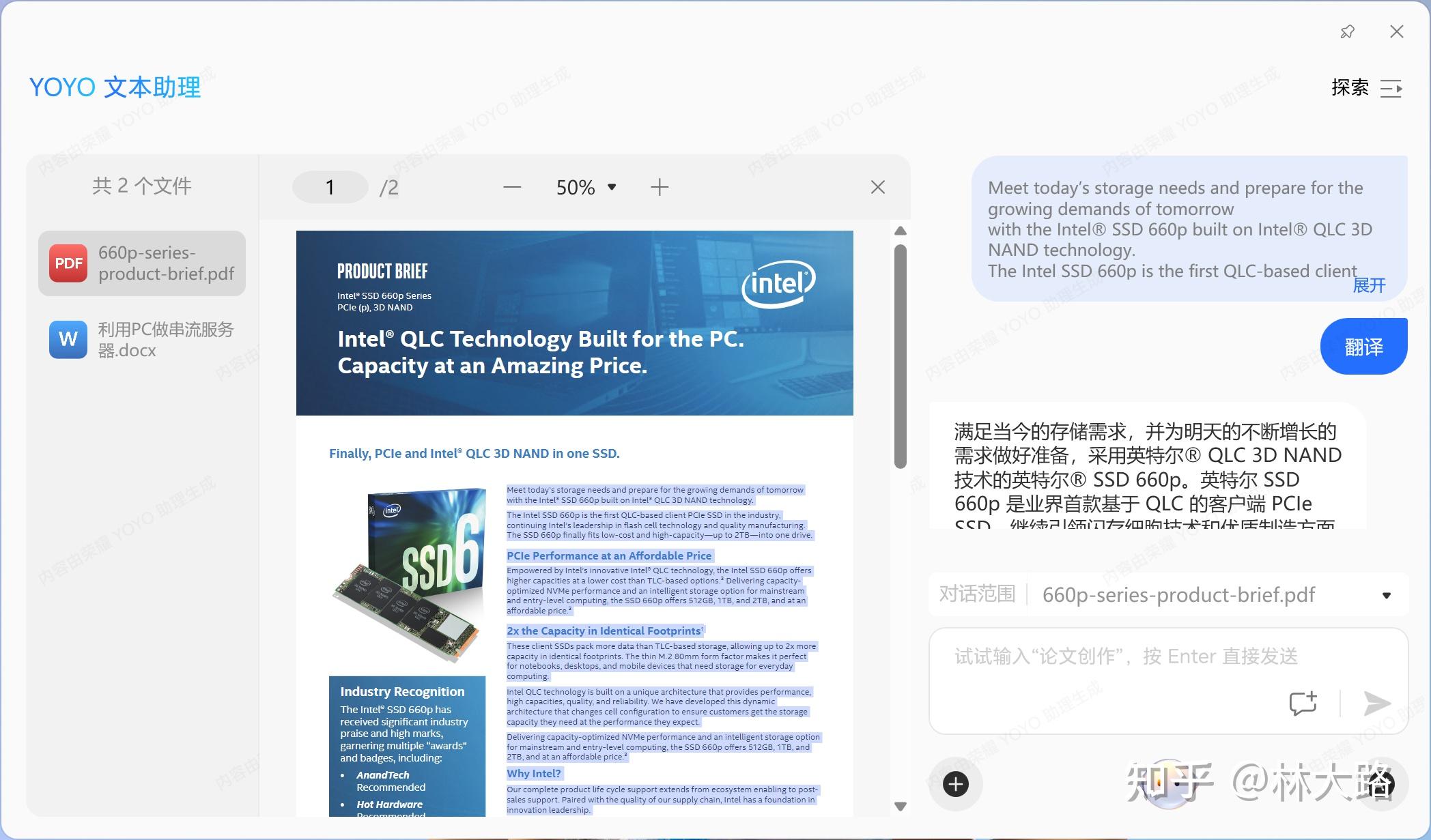Viewport: 1431px width, 840px height.
Task: Open the 探索 explore panel
Action: tap(1368, 88)
